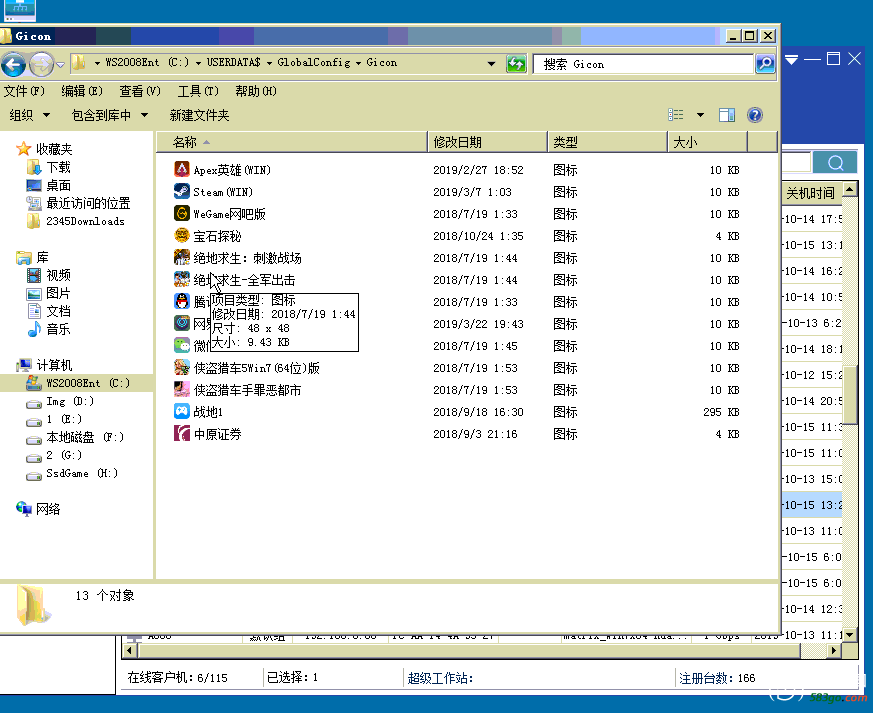The height and width of the screenshot is (713, 873).
Task: Open the recent pages dropdown arrow
Action: pos(61,65)
